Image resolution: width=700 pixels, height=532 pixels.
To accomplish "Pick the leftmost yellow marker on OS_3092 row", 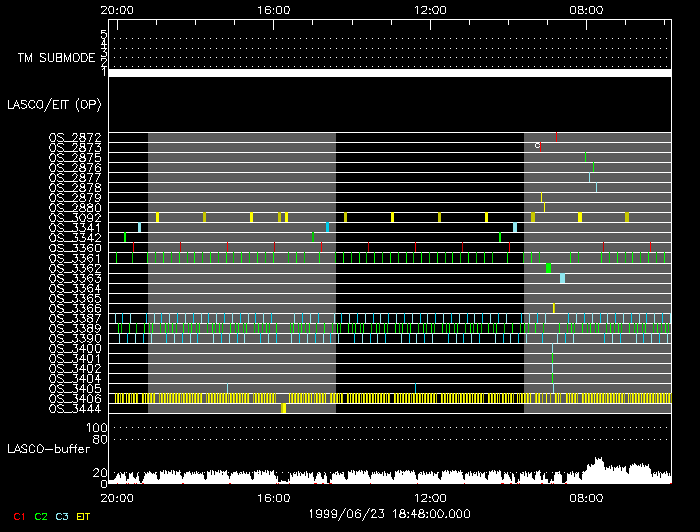I will 158,217.
